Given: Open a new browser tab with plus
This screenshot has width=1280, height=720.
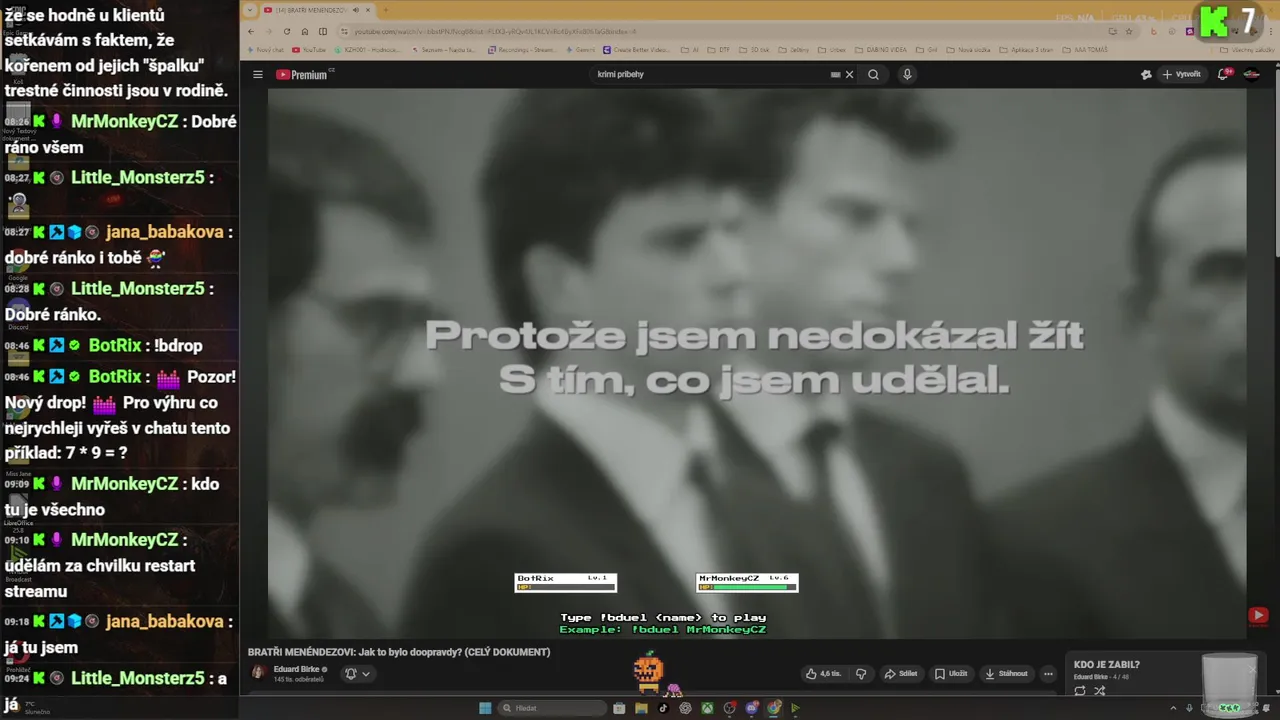Looking at the screenshot, I should click(x=386, y=10).
